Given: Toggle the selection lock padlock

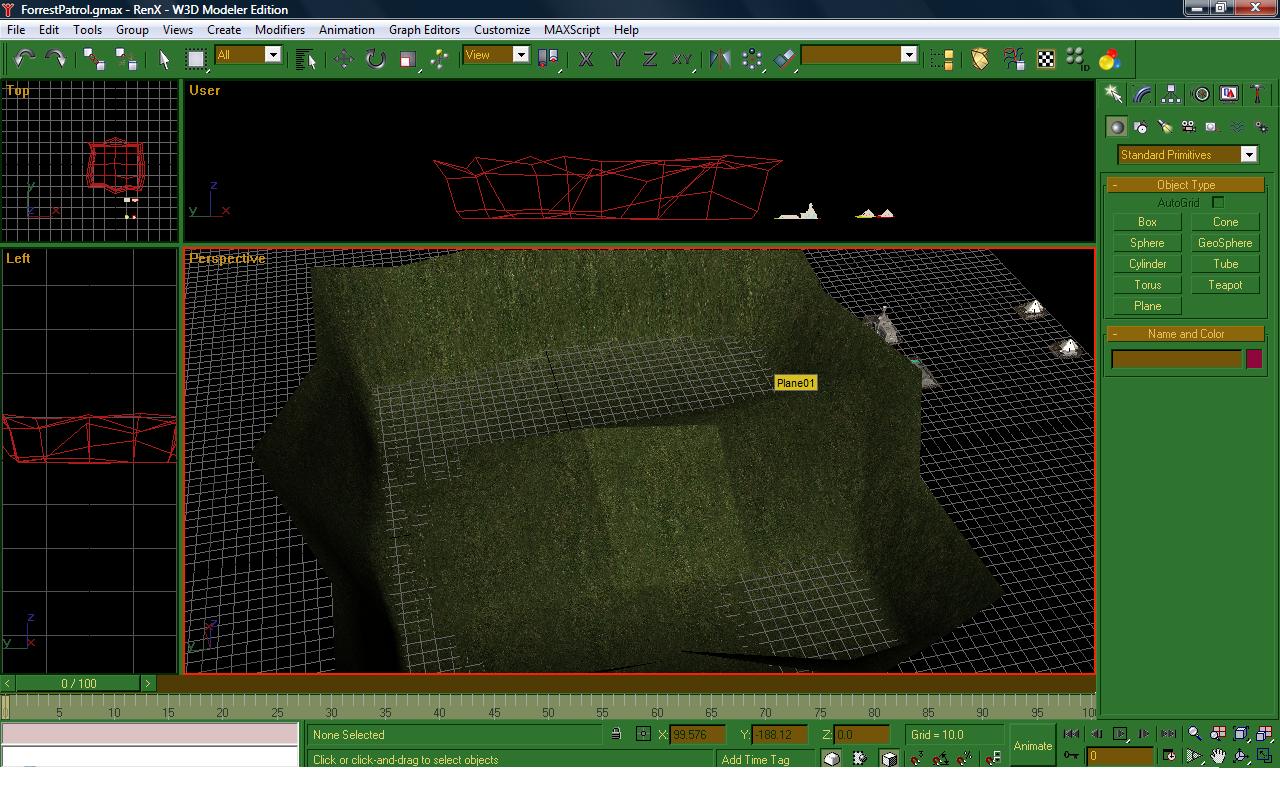Looking at the screenshot, I should [616, 735].
